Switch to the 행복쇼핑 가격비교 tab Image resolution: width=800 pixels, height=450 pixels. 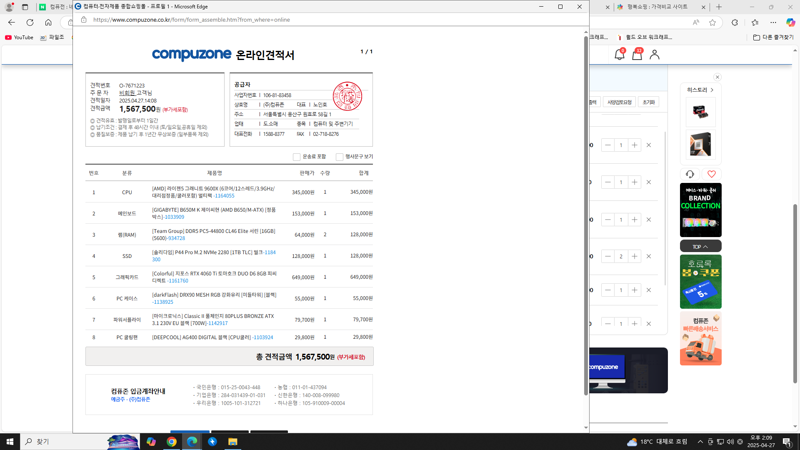[657, 7]
